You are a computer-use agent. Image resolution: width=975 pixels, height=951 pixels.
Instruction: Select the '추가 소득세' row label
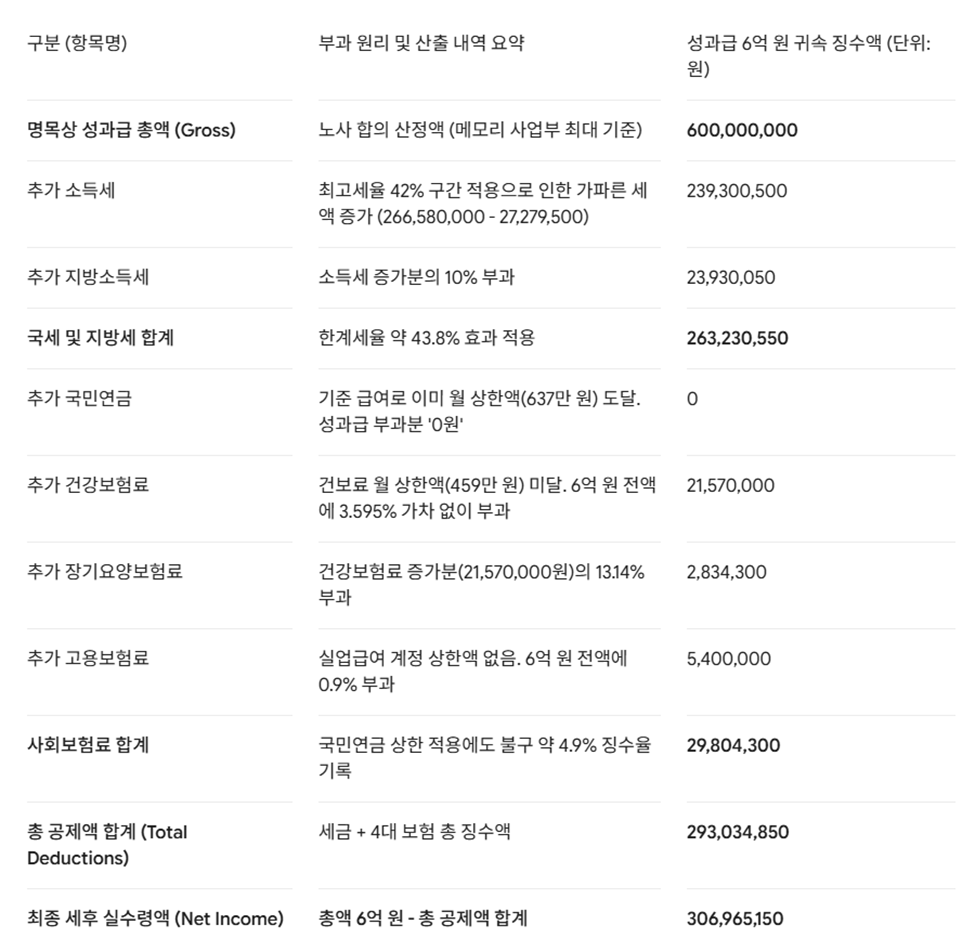pos(71,190)
